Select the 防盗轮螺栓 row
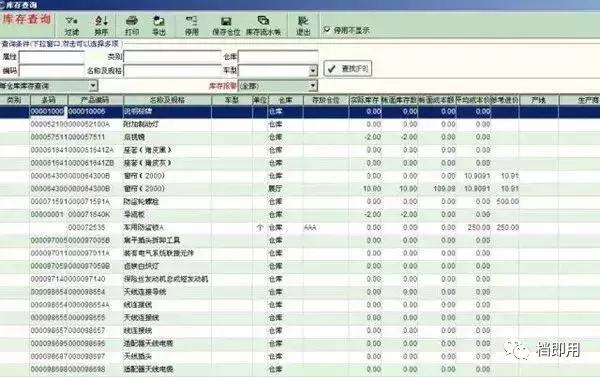The height and width of the screenshot is (377, 600). [x=300, y=202]
